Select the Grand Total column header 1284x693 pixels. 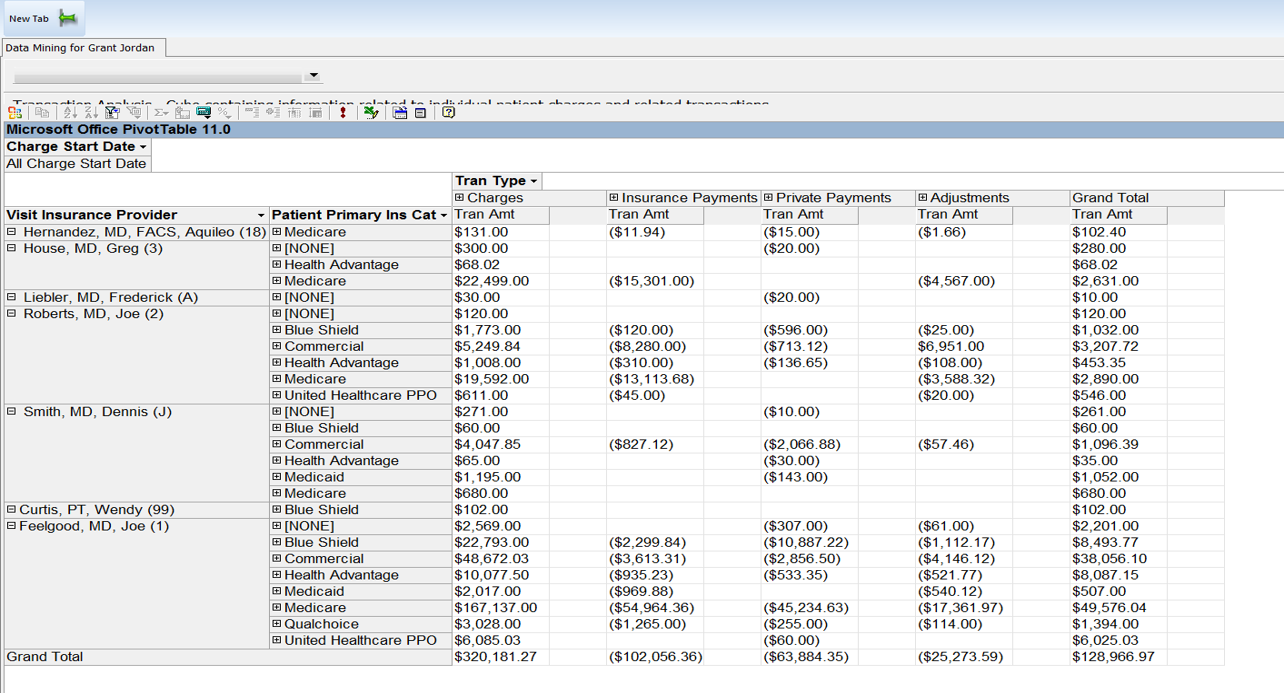[1147, 198]
